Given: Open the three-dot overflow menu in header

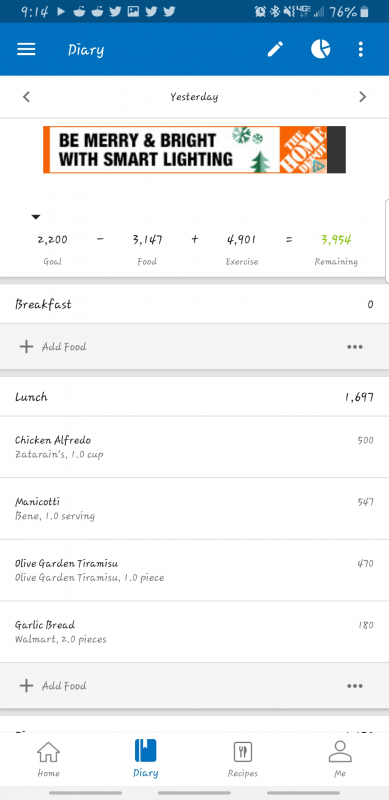Looking at the screenshot, I should point(361,49).
